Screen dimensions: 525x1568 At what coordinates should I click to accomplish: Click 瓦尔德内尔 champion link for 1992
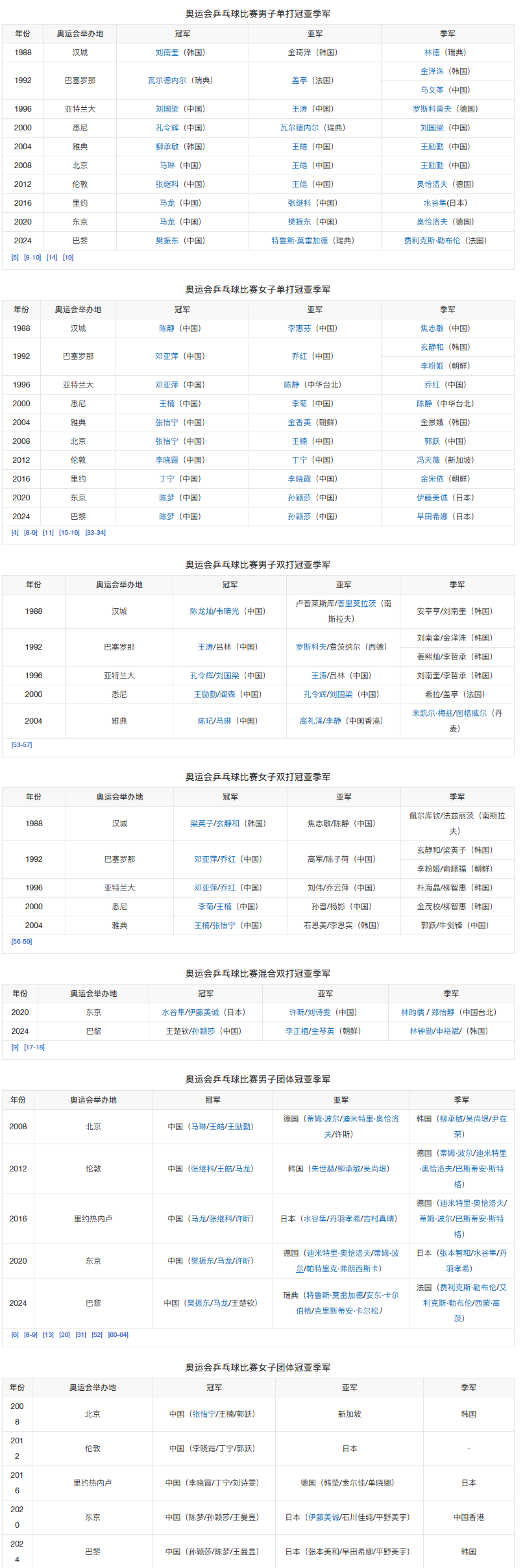coord(167,80)
